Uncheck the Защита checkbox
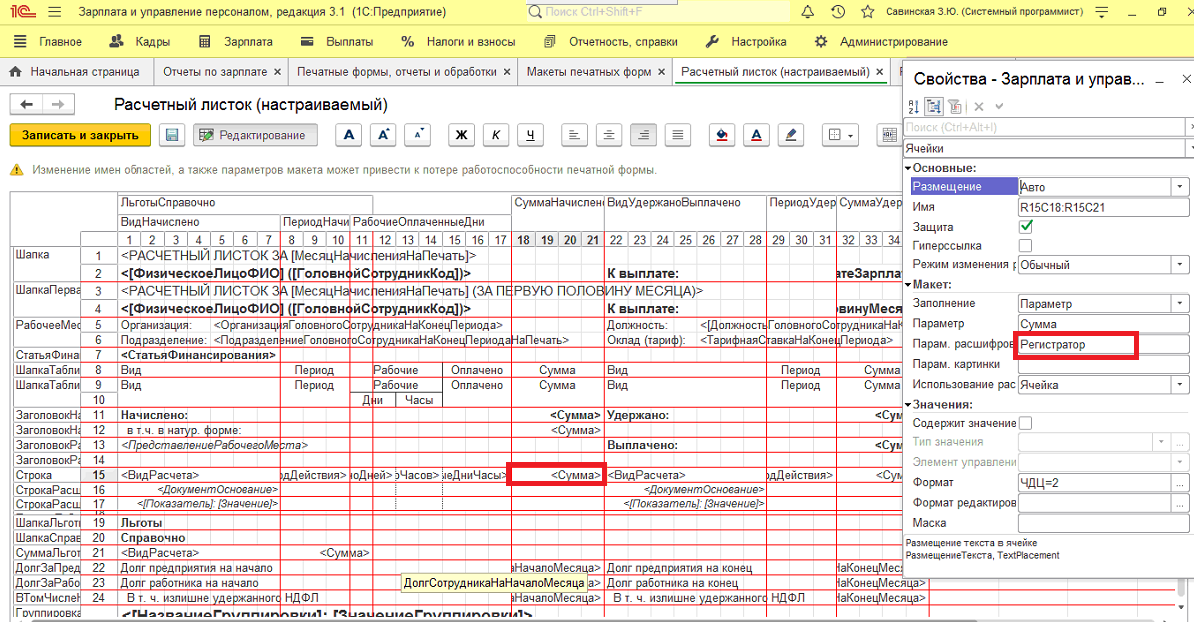The height and width of the screenshot is (622, 1194). (1026, 226)
